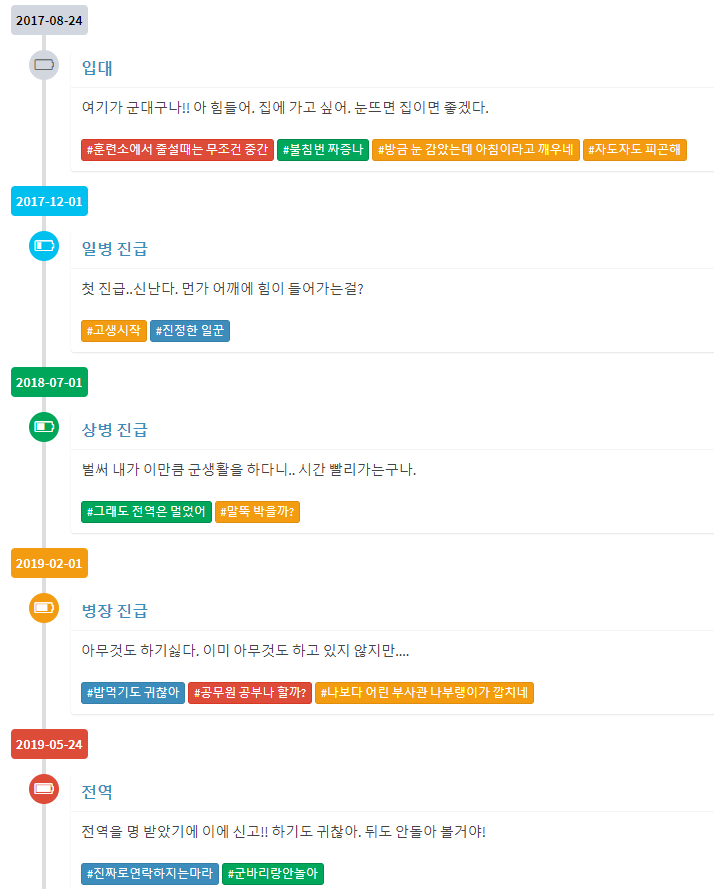Select the green 2018-07-01 date label
Screen dimensions: 714x889
[x=49, y=382]
